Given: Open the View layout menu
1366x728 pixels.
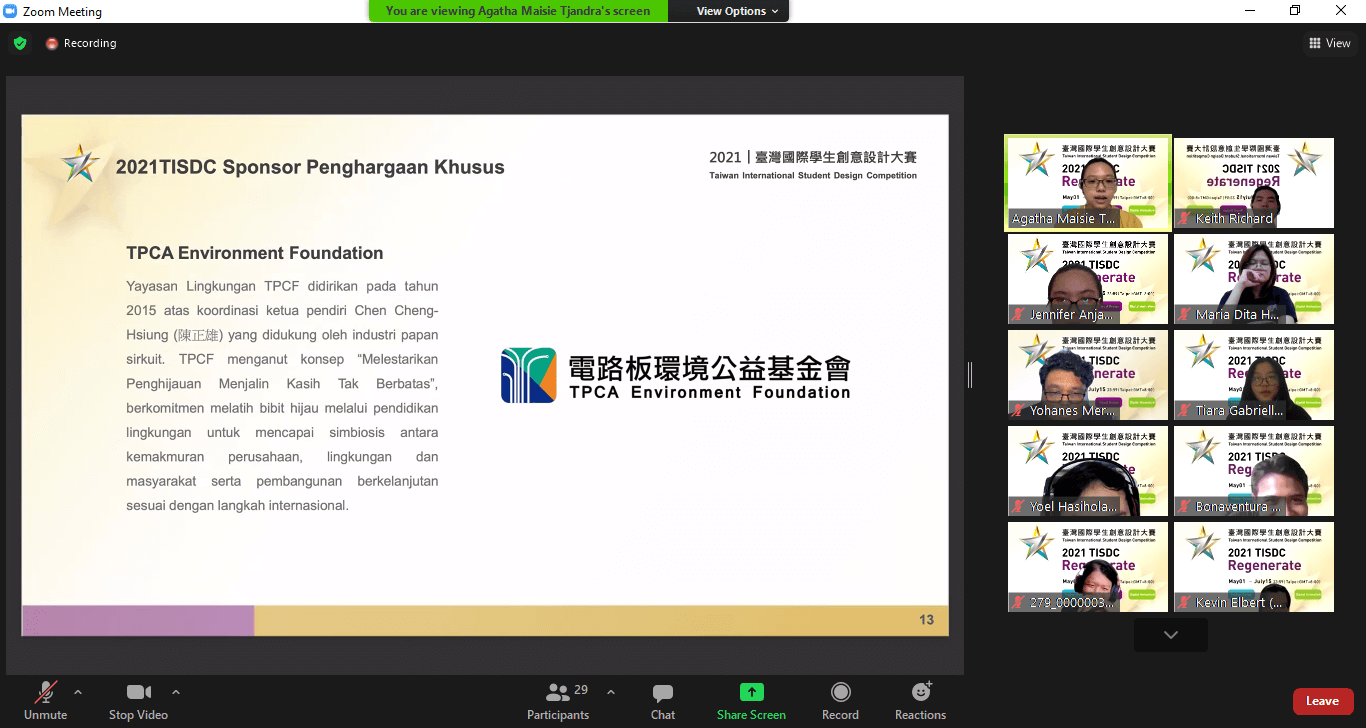Looking at the screenshot, I should click(1329, 43).
